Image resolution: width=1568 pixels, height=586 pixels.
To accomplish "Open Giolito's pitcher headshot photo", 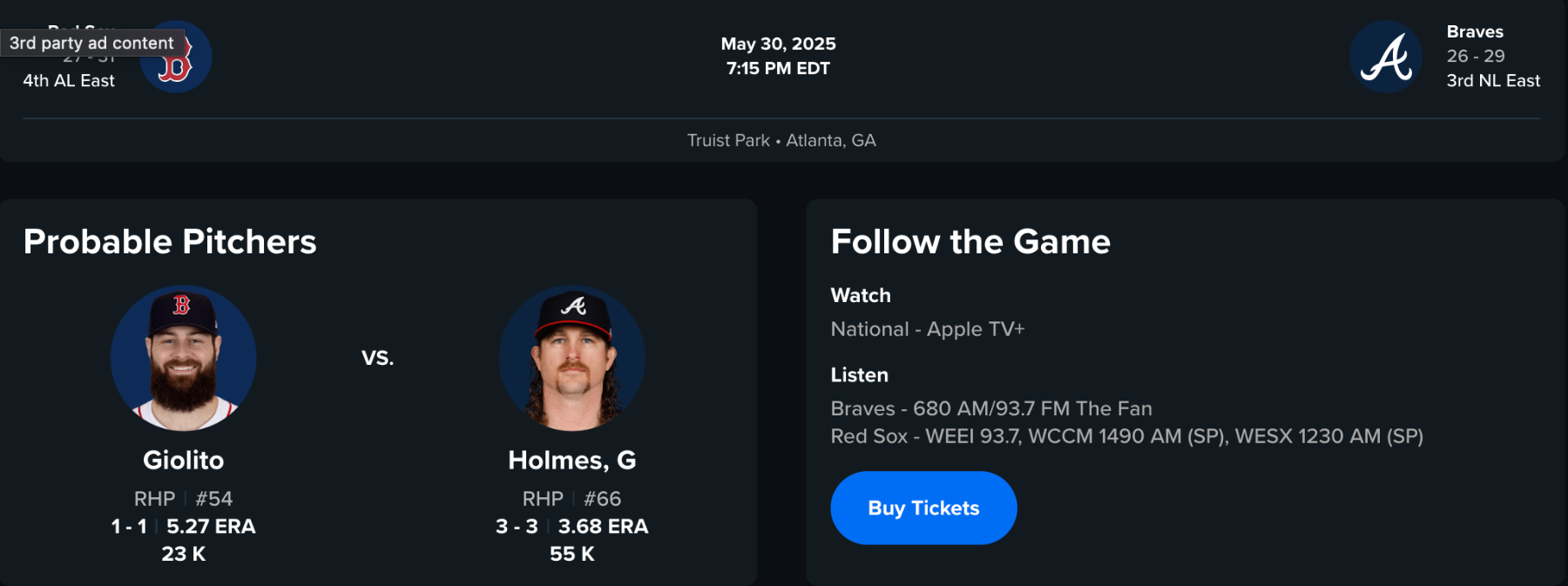I will 183,358.
